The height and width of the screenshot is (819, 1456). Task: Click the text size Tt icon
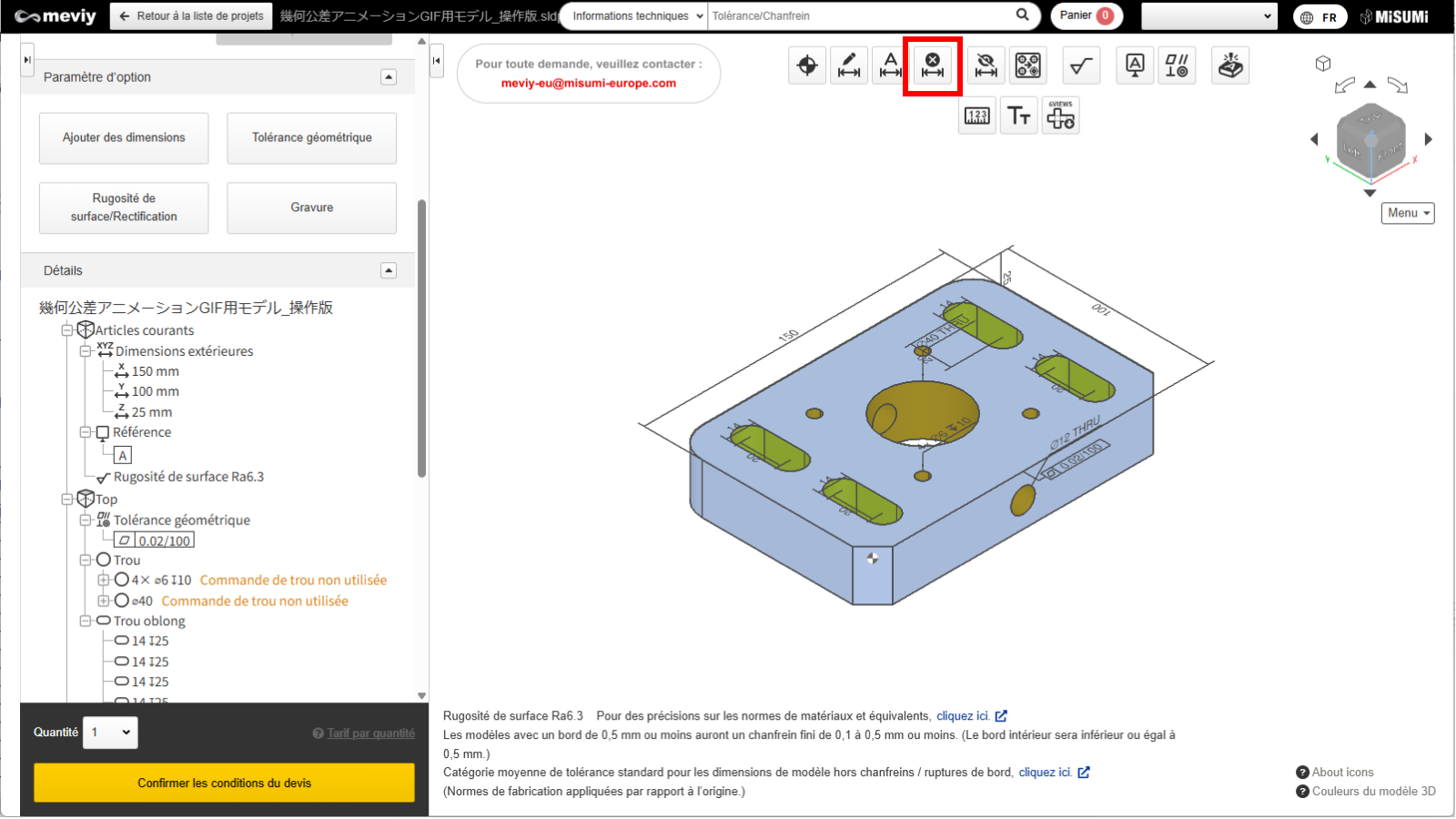pos(1018,116)
